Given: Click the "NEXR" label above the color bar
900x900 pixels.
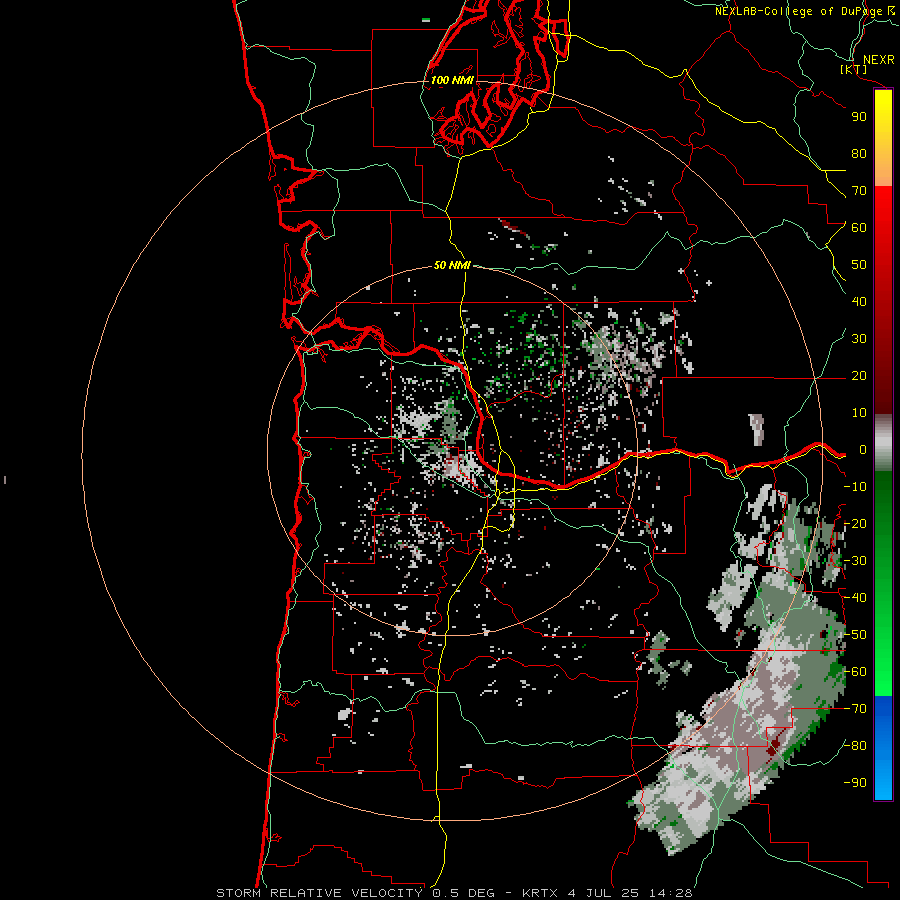Looking at the screenshot, I should (x=879, y=60).
